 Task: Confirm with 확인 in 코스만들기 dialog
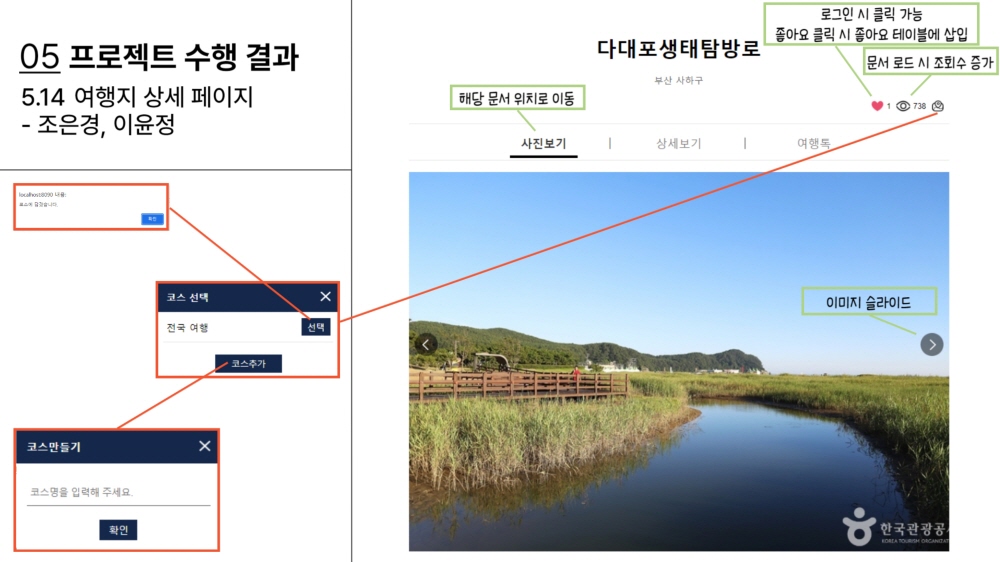tap(118, 529)
